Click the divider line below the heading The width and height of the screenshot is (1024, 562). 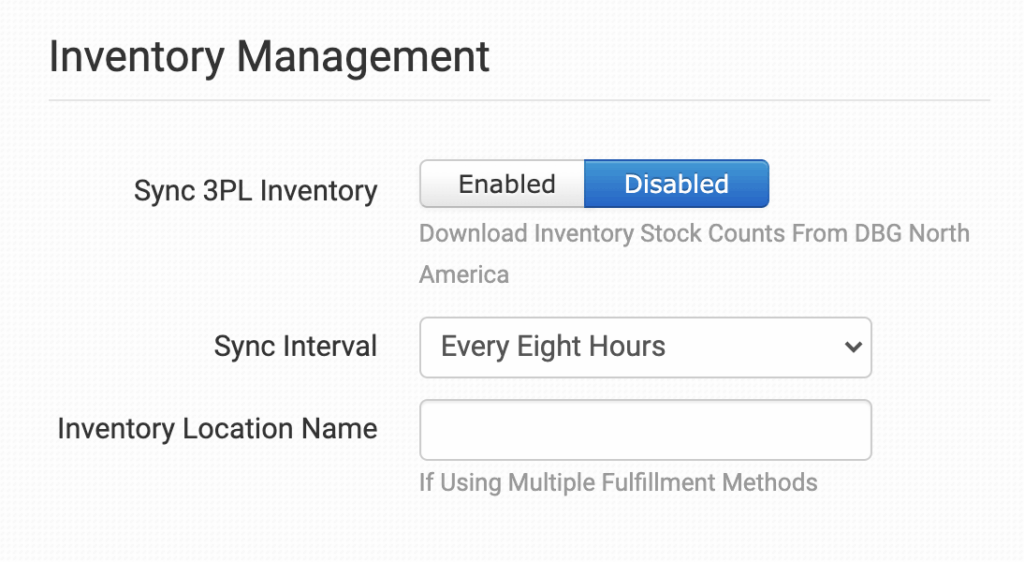(518, 100)
